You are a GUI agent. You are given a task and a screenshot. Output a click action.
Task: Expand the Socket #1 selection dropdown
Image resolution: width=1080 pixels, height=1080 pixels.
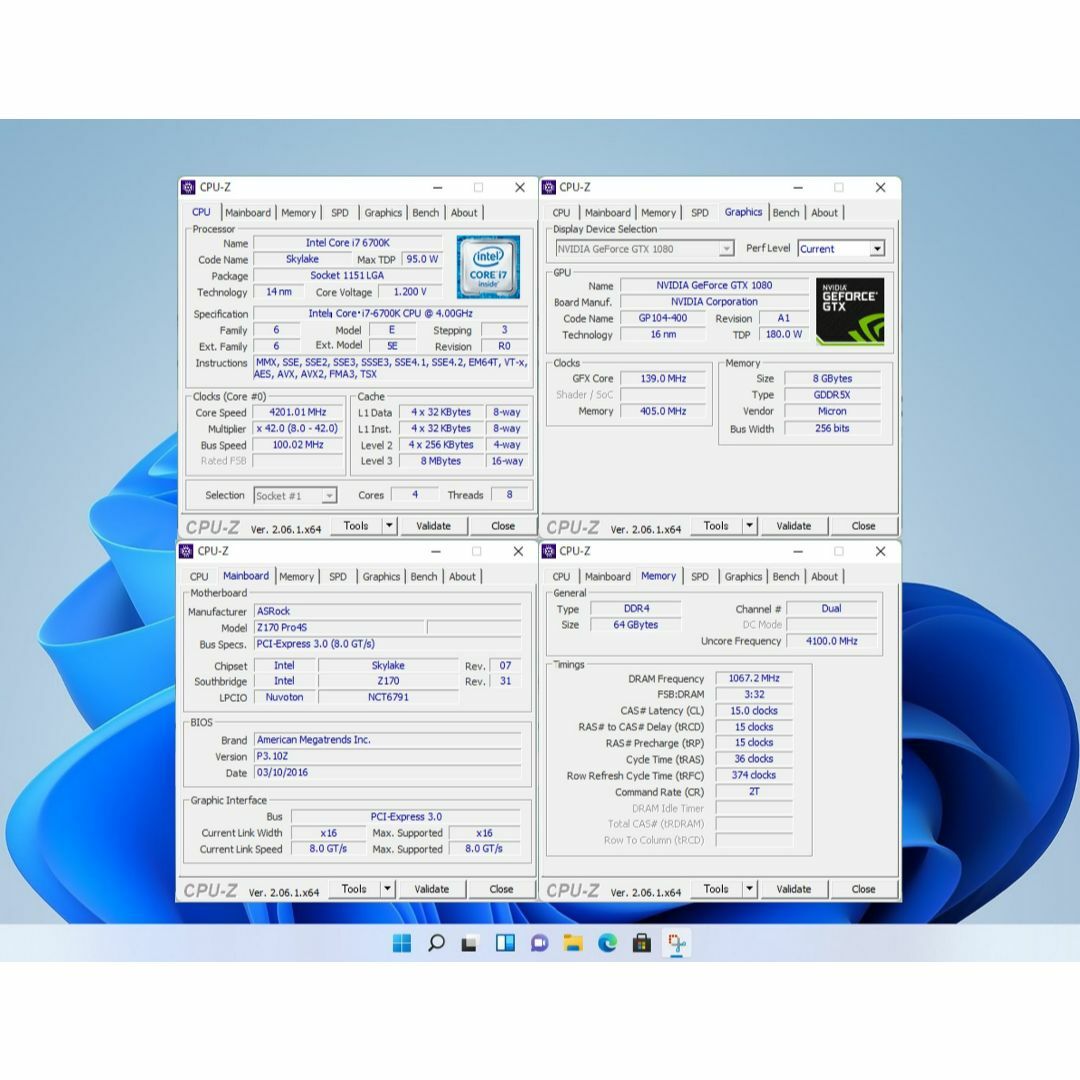[329, 496]
